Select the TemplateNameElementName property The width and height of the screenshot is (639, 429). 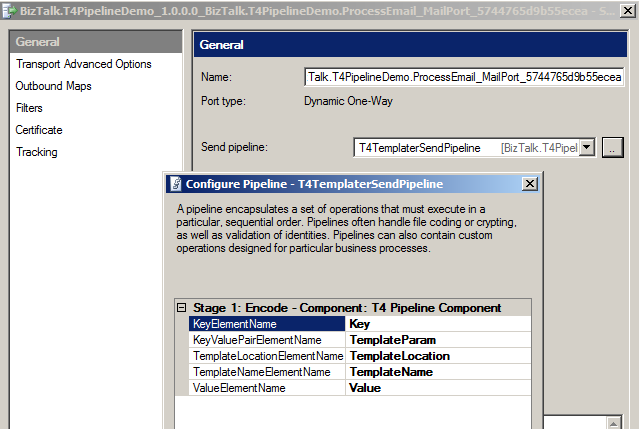coord(267,372)
